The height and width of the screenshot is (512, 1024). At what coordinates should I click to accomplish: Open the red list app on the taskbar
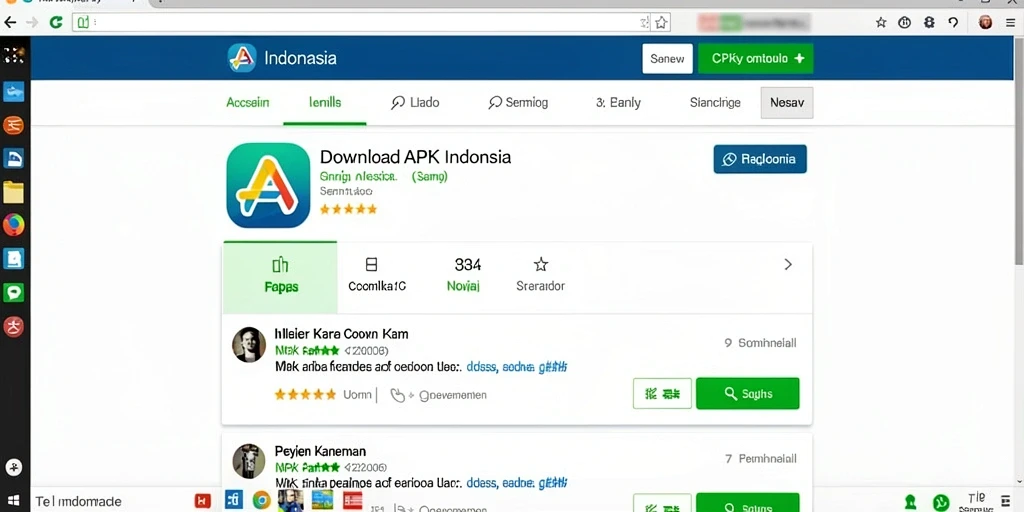pyautogui.click(x=352, y=501)
